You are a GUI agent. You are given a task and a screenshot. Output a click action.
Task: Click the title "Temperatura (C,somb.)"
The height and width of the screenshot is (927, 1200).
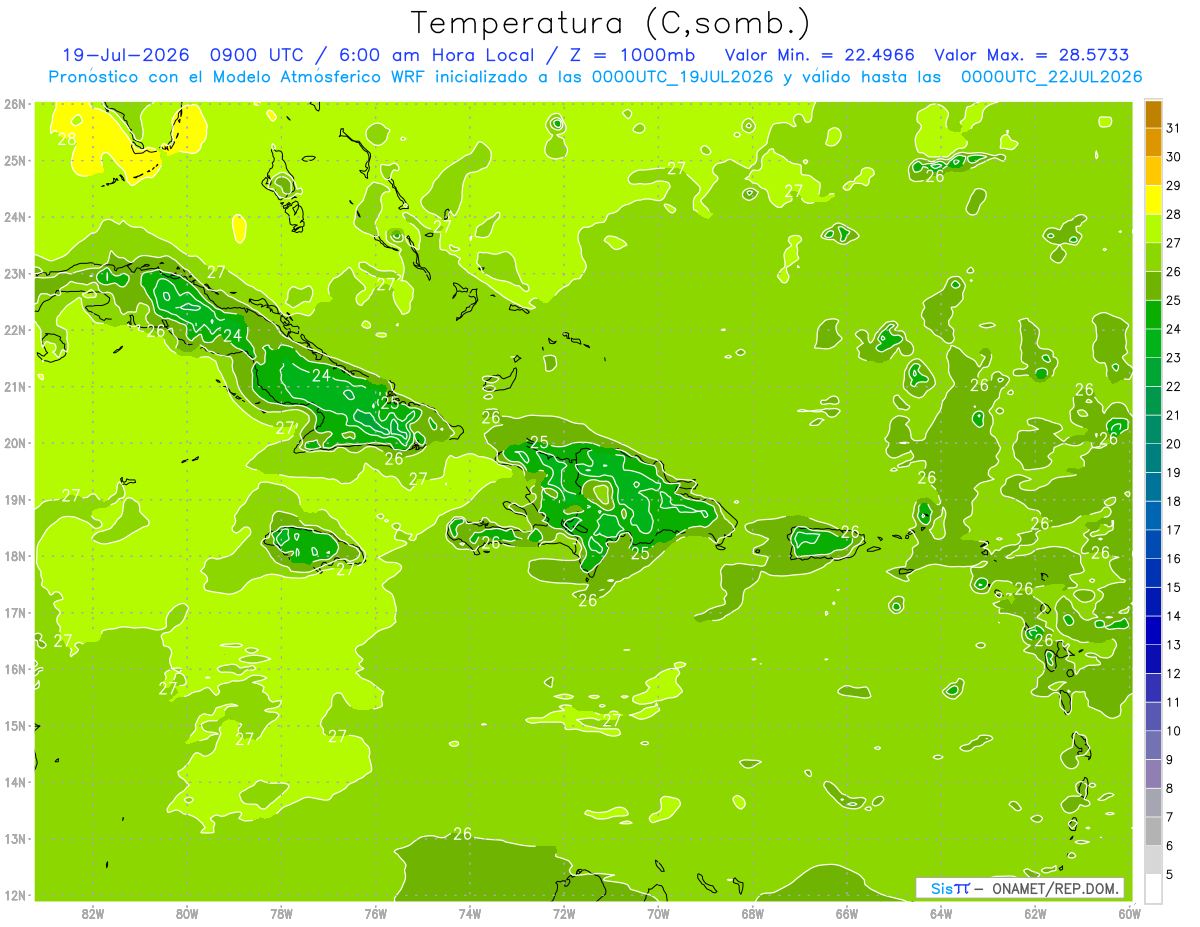(610, 24)
